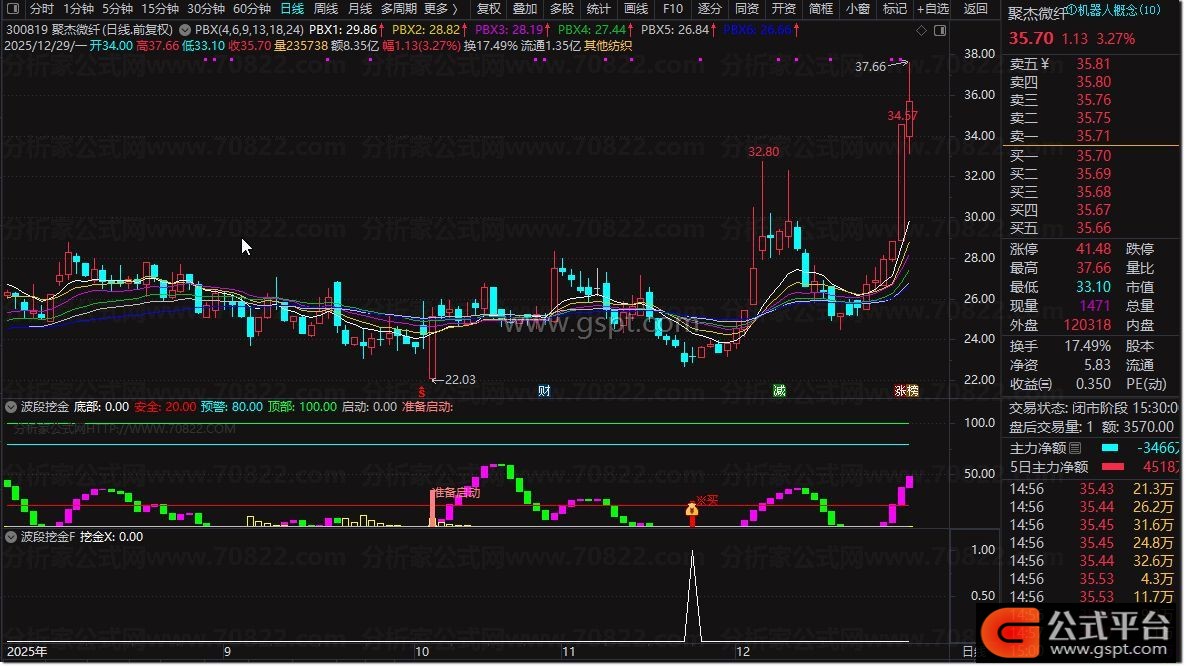This screenshot has height=666, width=1186.
Task: Click the red S marker below 22.03 low
Action: (x=423, y=391)
